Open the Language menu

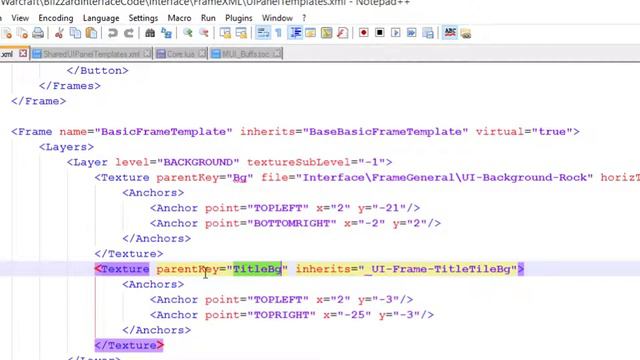coord(101,18)
